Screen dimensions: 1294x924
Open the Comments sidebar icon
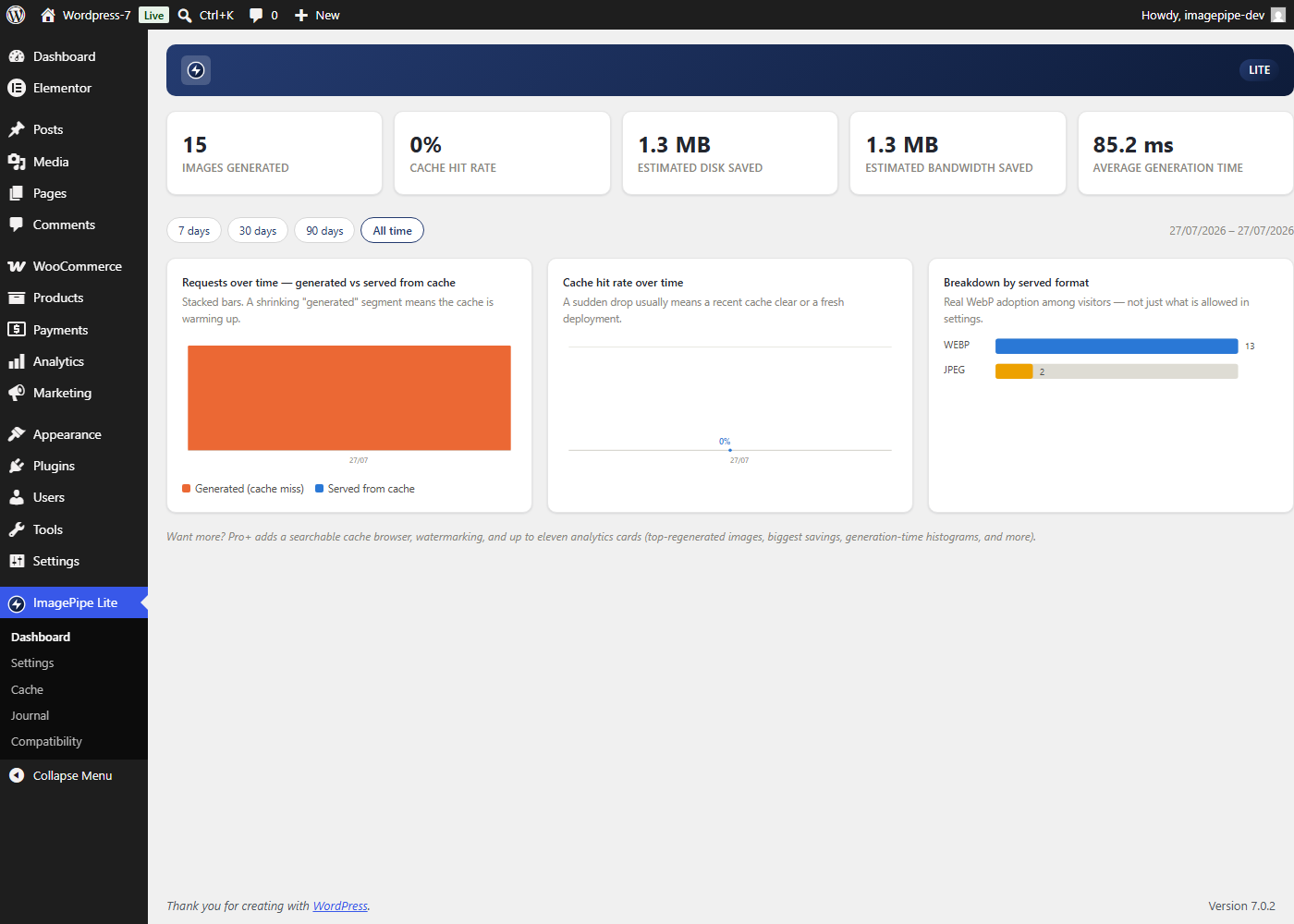[x=17, y=225]
